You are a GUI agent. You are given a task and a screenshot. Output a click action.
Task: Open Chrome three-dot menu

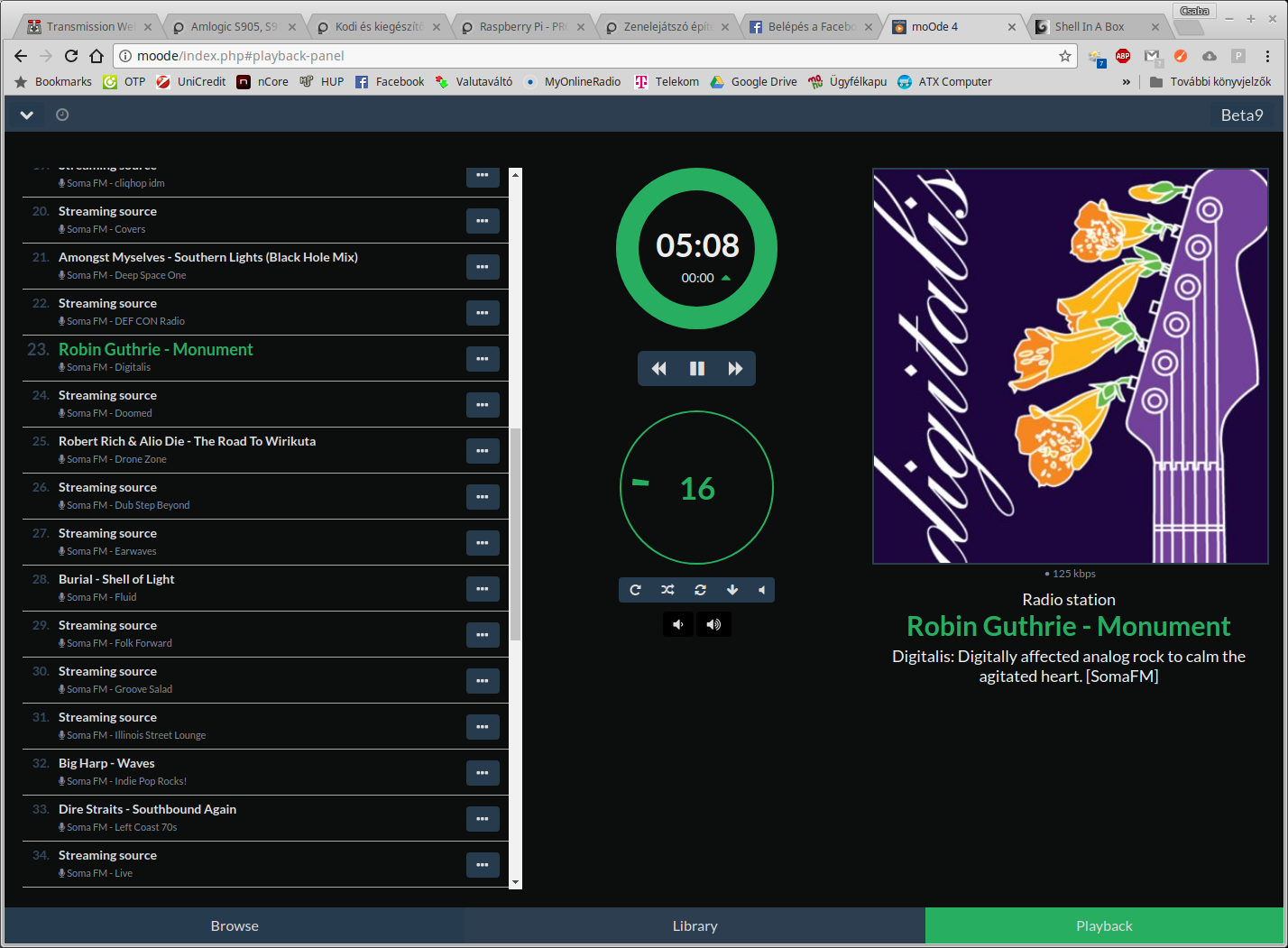1269,56
